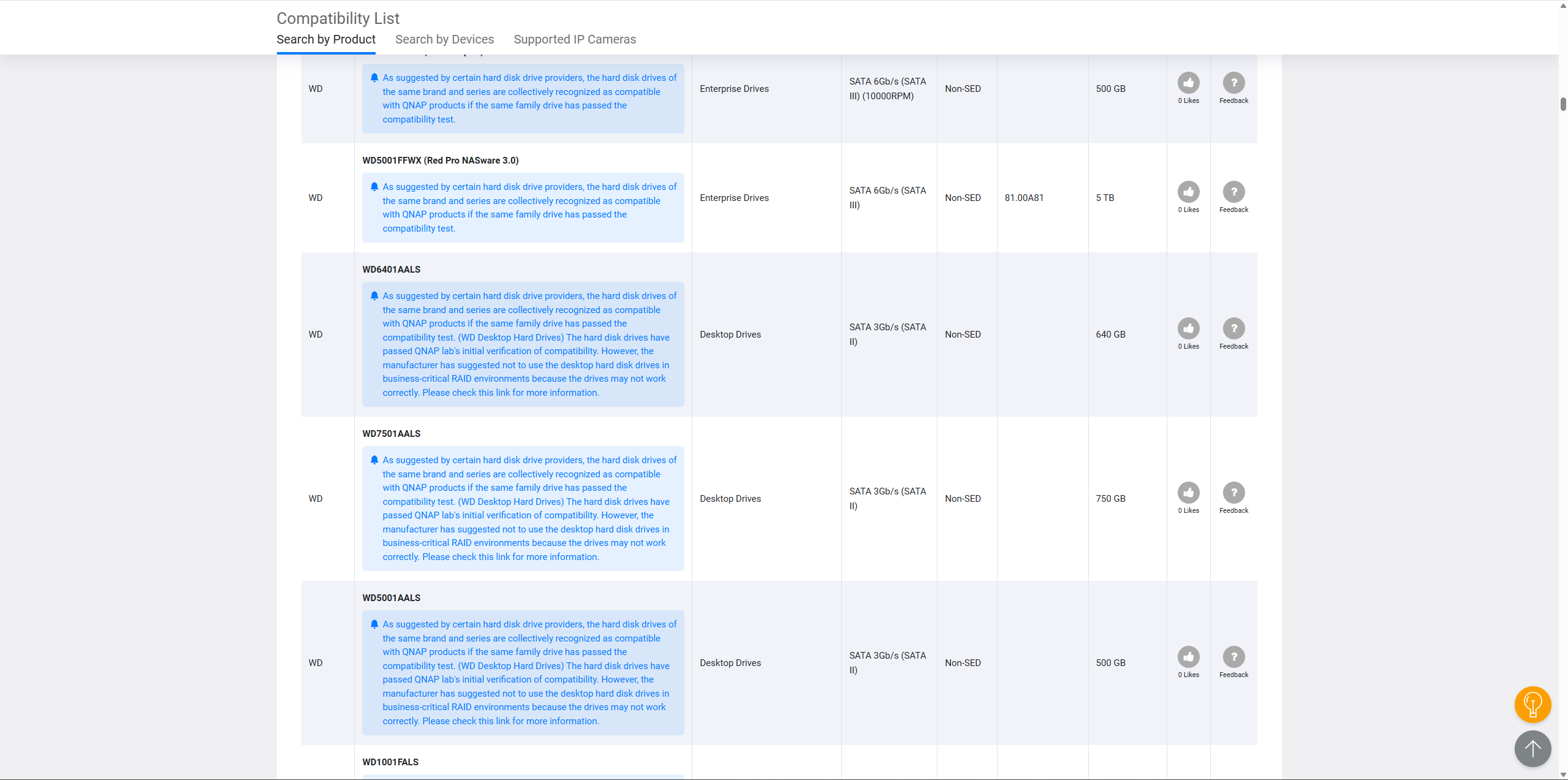Open the link in WD7501AALS note
The height and width of the screenshot is (780, 1568).
coord(502,557)
